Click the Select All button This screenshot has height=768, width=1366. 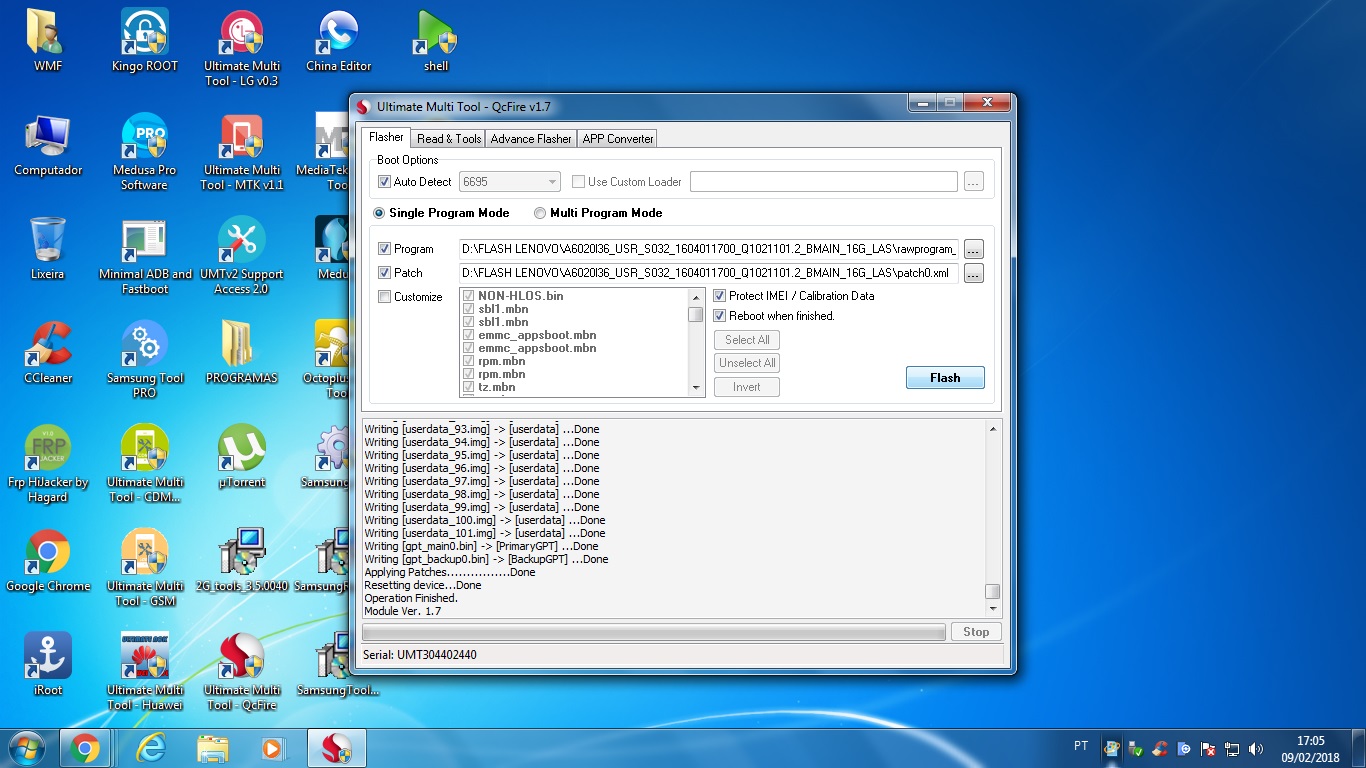pyautogui.click(x=747, y=340)
